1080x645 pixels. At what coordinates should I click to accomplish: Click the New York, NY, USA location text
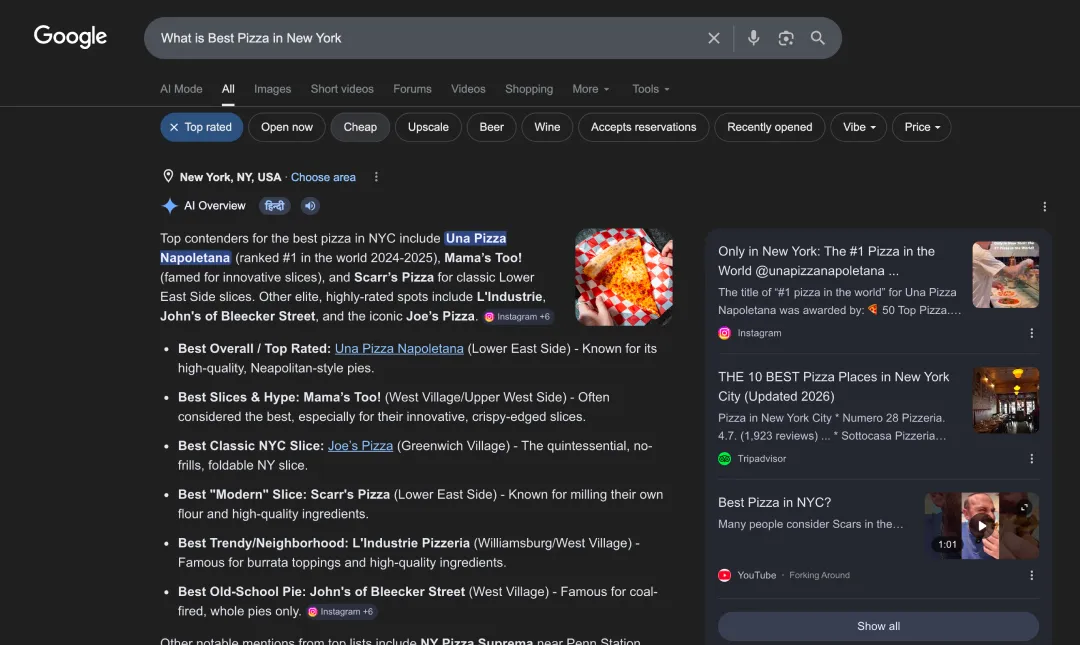pyautogui.click(x=230, y=177)
